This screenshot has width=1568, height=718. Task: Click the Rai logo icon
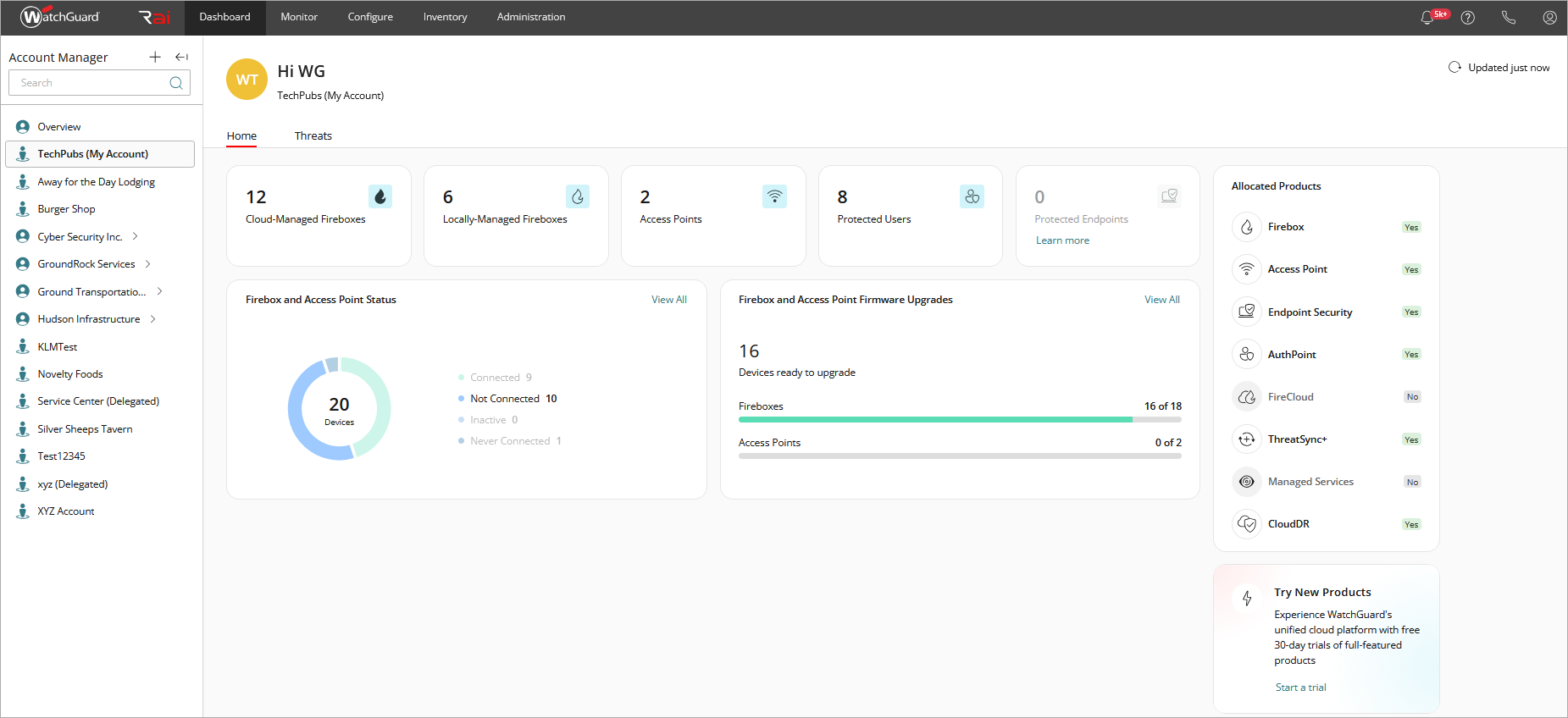154,17
